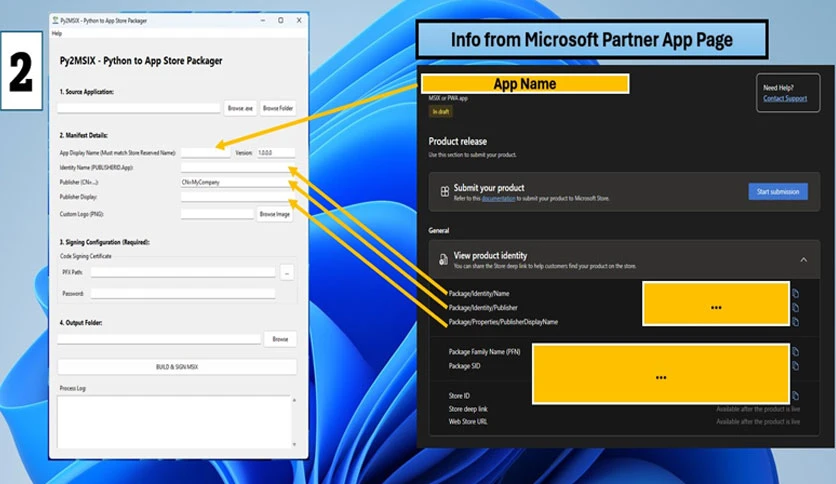Click the Package/Identity/Publisher label
The height and width of the screenshot is (484, 836).
(x=483, y=308)
